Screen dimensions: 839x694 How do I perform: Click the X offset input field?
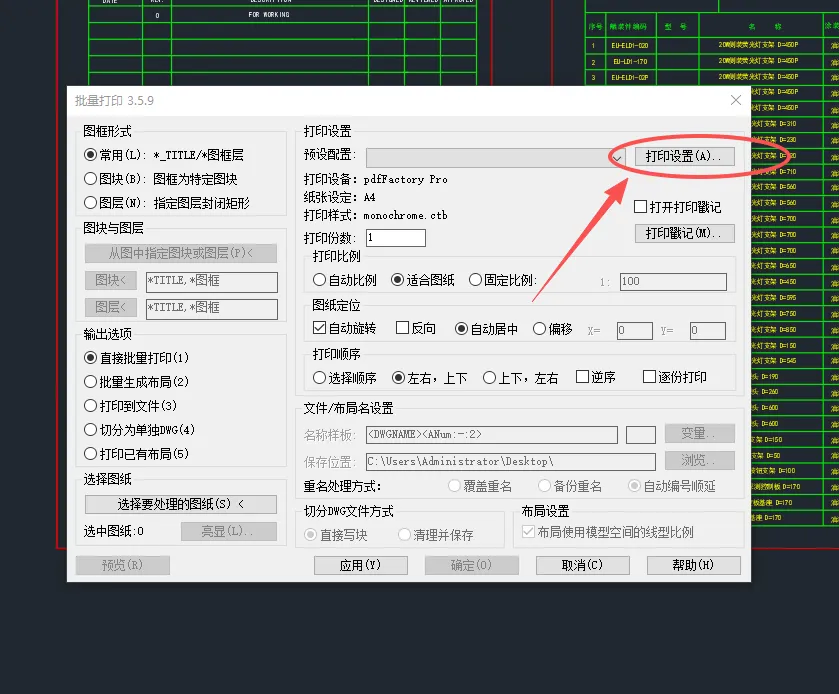point(635,330)
